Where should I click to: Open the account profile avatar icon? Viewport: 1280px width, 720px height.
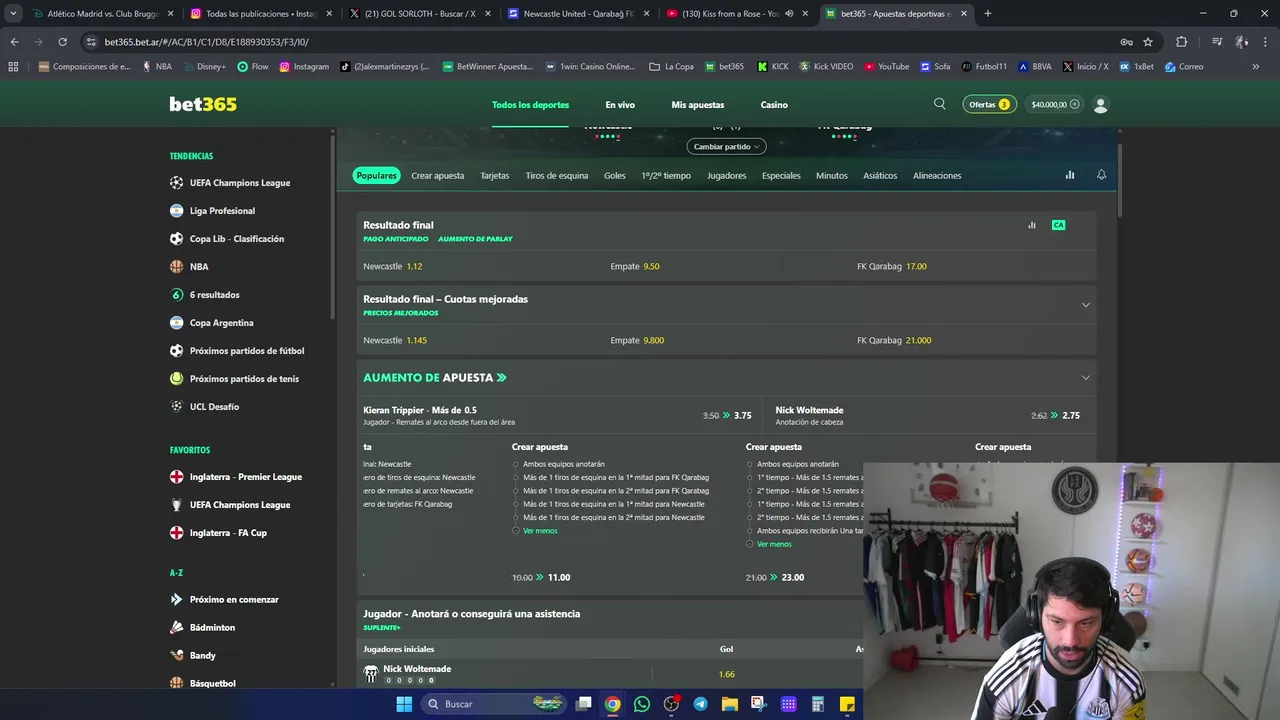pyautogui.click(x=1101, y=104)
